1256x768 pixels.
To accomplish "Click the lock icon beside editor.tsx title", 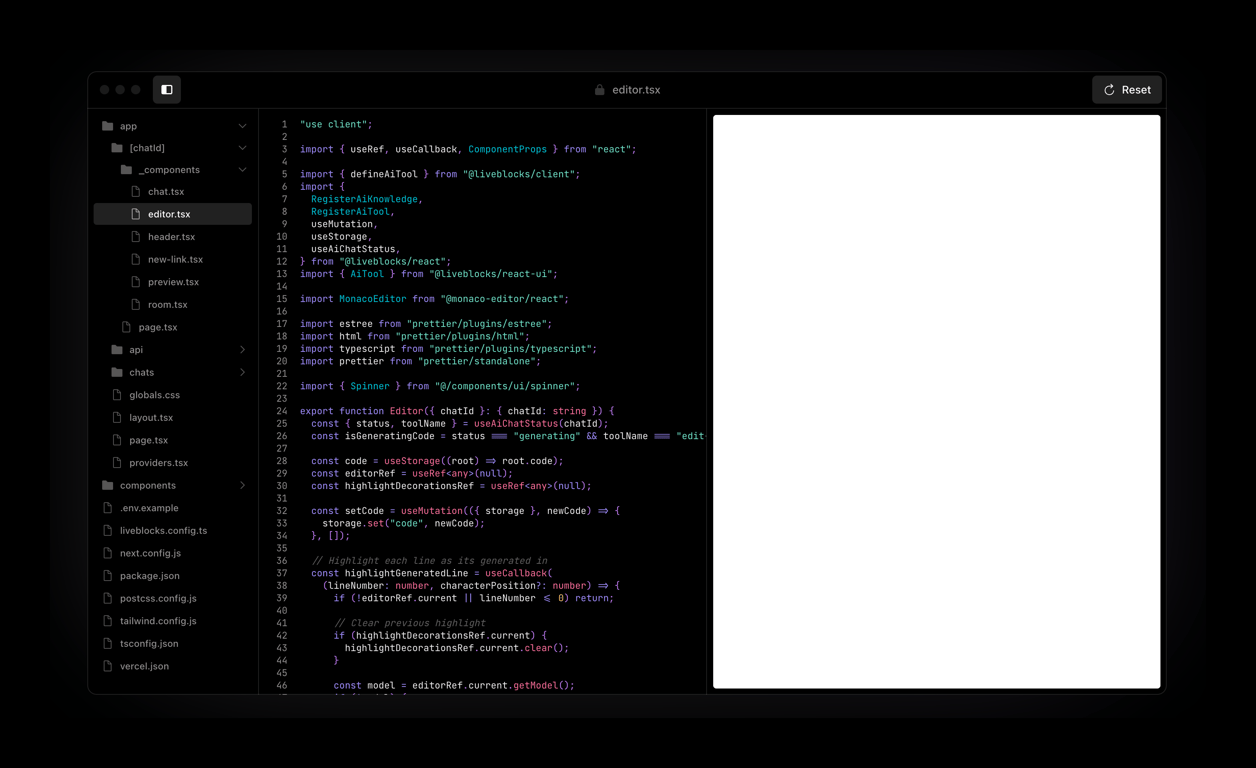I will click(600, 90).
